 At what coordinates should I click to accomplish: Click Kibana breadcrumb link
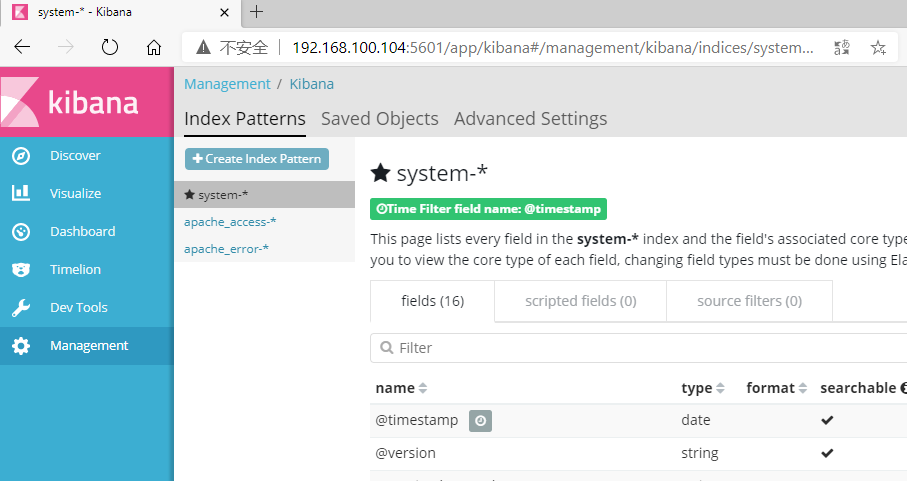[312, 84]
